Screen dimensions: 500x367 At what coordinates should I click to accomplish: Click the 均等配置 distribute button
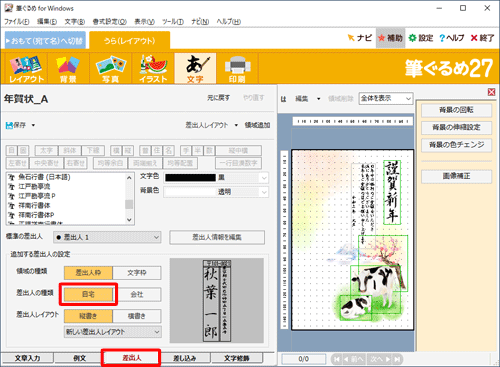coord(180,163)
